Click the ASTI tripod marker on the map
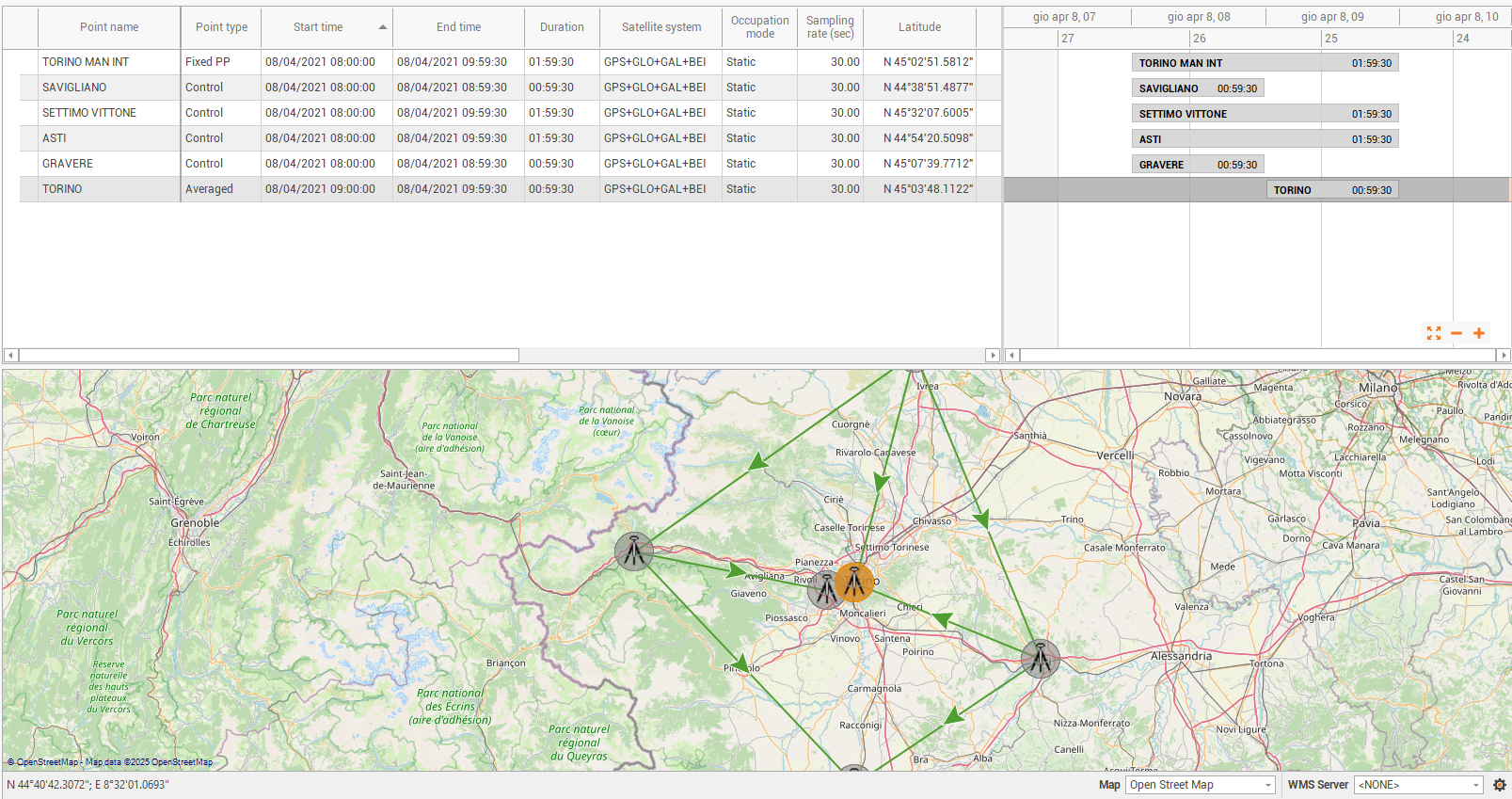Viewport: 1512px width, 799px height. [1041, 659]
